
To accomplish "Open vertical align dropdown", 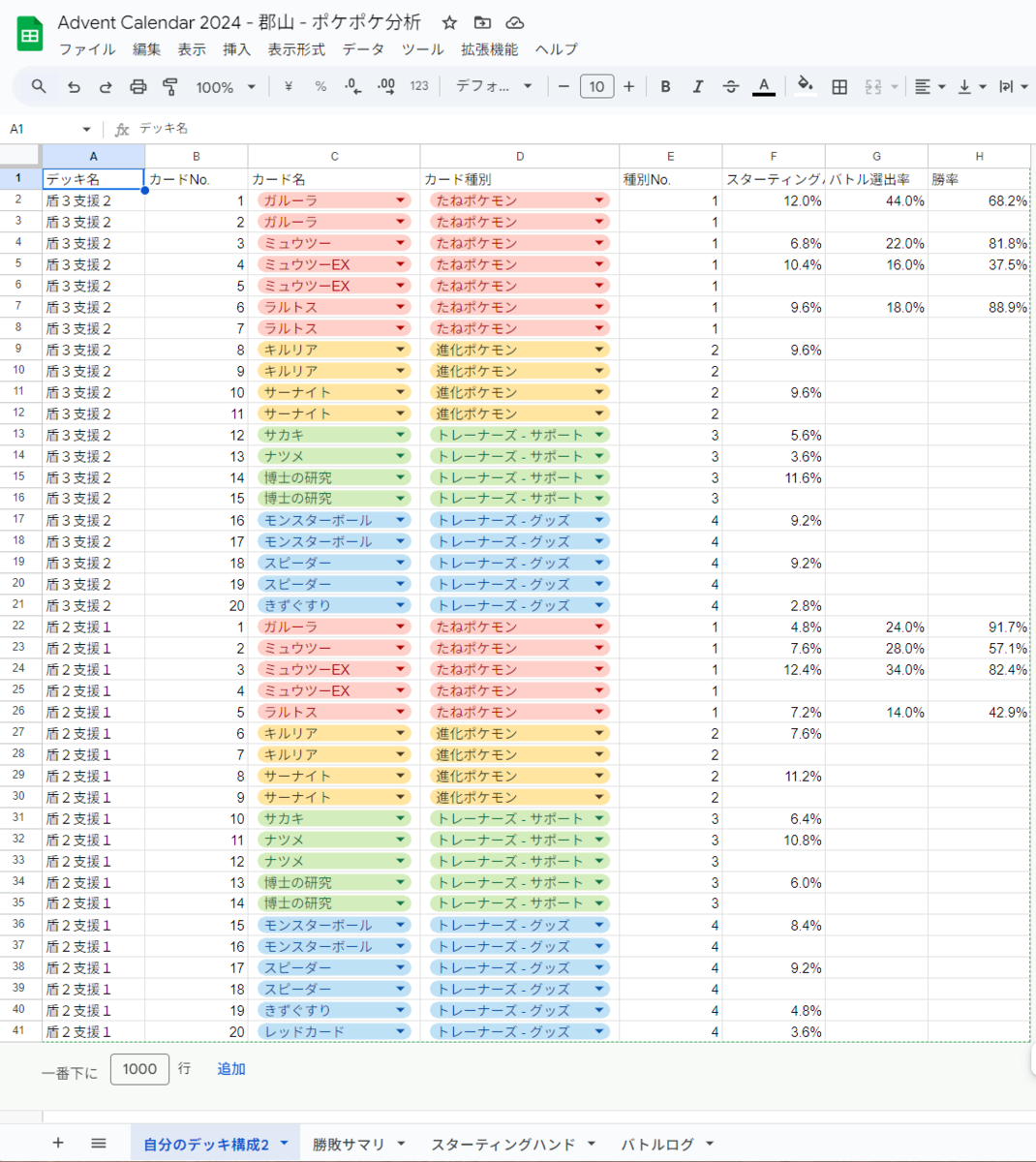I will point(971,87).
